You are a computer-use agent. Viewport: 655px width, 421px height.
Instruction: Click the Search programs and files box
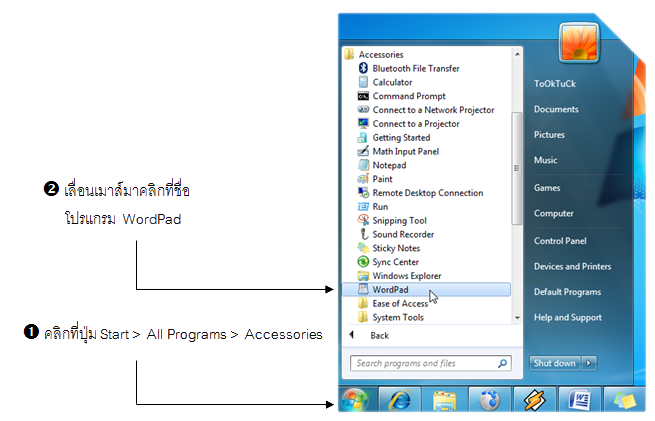423,364
